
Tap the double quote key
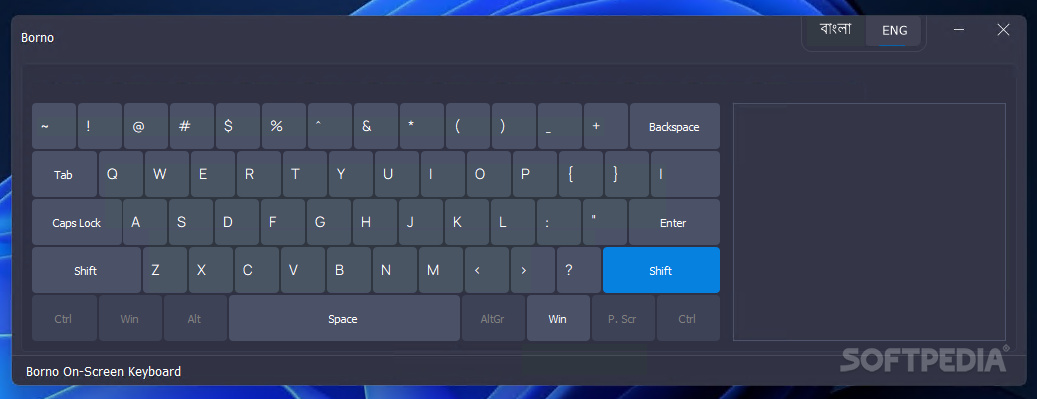coord(604,222)
